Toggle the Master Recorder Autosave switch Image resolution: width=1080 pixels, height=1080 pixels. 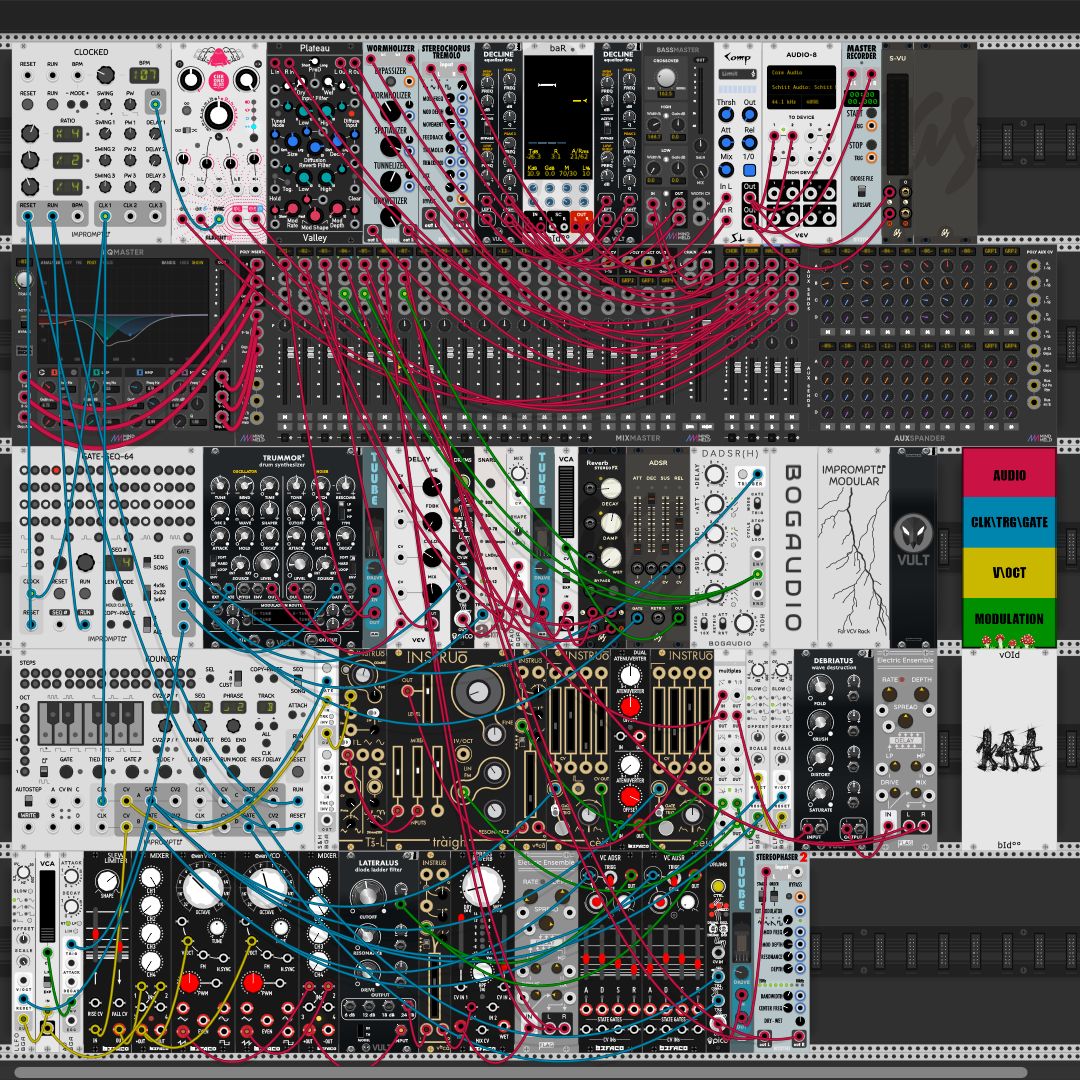coord(862,193)
